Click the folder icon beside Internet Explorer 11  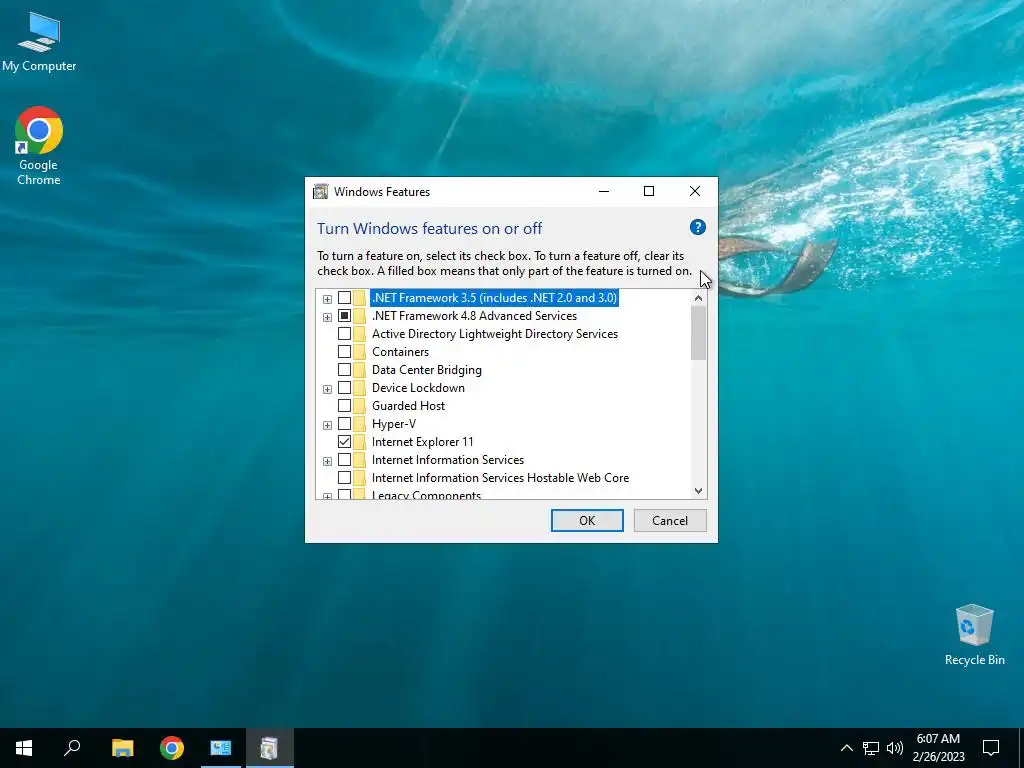pyautogui.click(x=360, y=442)
